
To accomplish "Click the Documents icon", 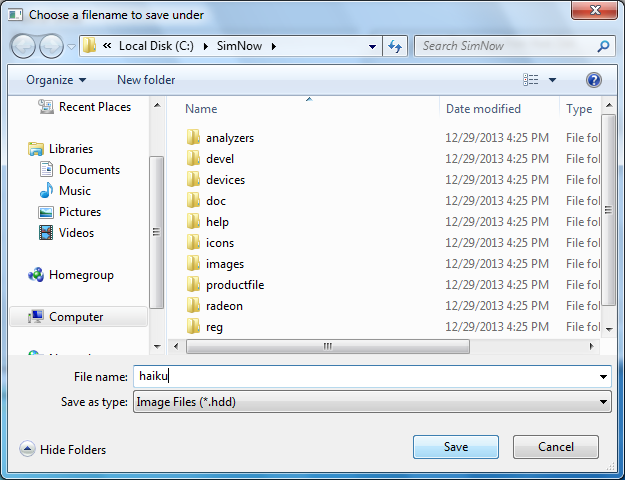I will [46, 169].
